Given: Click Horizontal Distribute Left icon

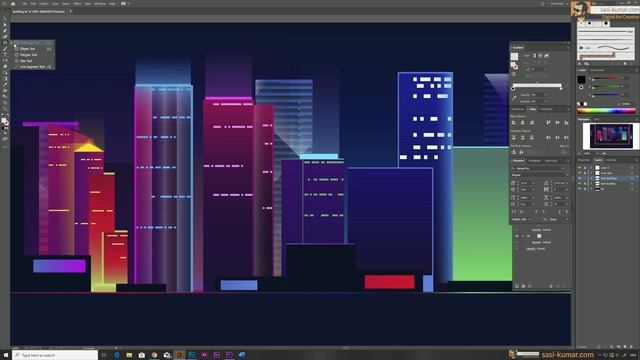Looking at the screenshot, I should (548, 138).
